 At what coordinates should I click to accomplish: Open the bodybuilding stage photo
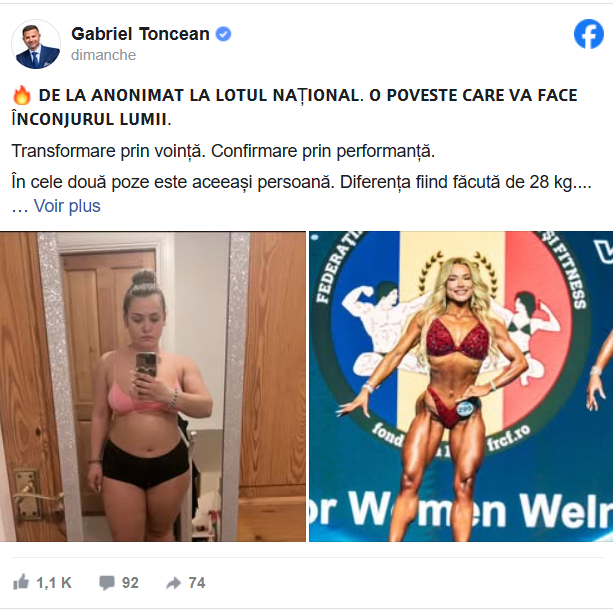coord(461,387)
